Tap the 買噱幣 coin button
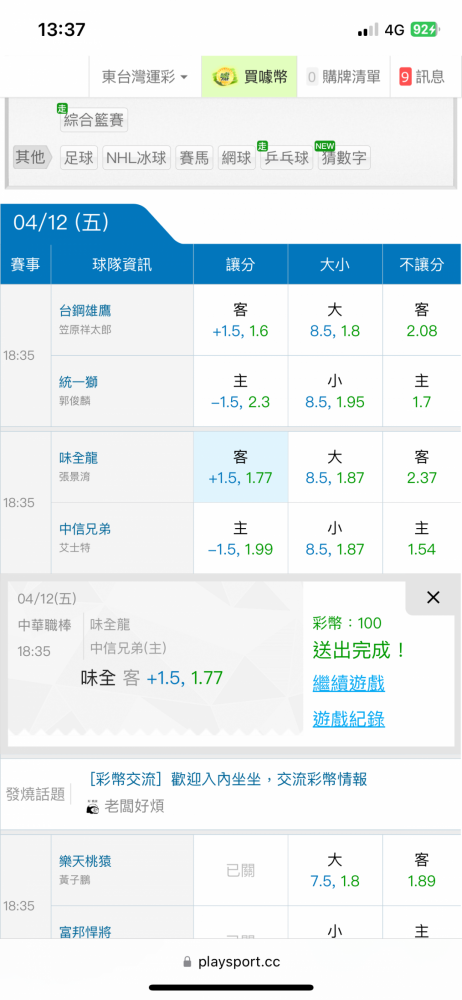462x1000 pixels. [250, 77]
